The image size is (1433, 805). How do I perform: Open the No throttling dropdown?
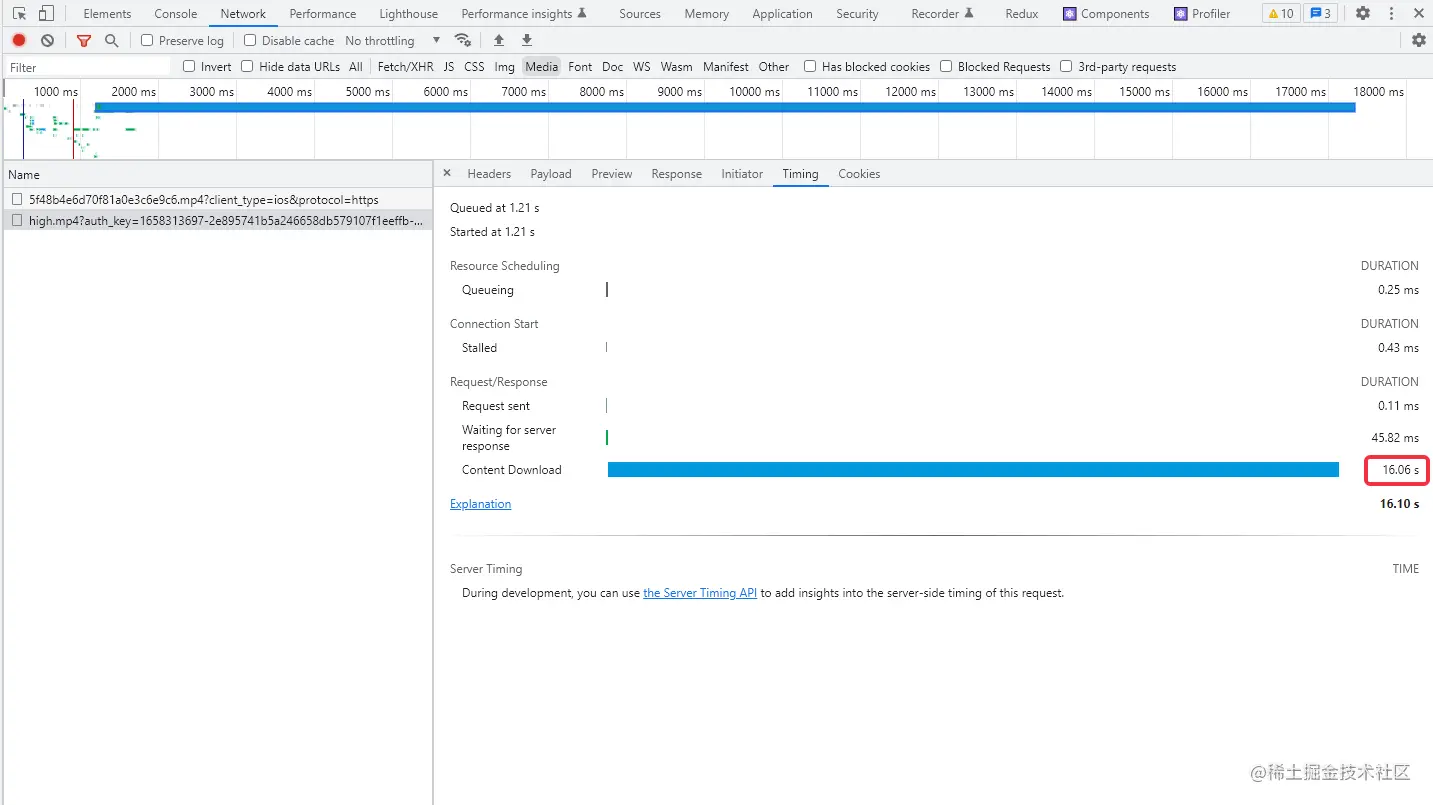tap(392, 40)
